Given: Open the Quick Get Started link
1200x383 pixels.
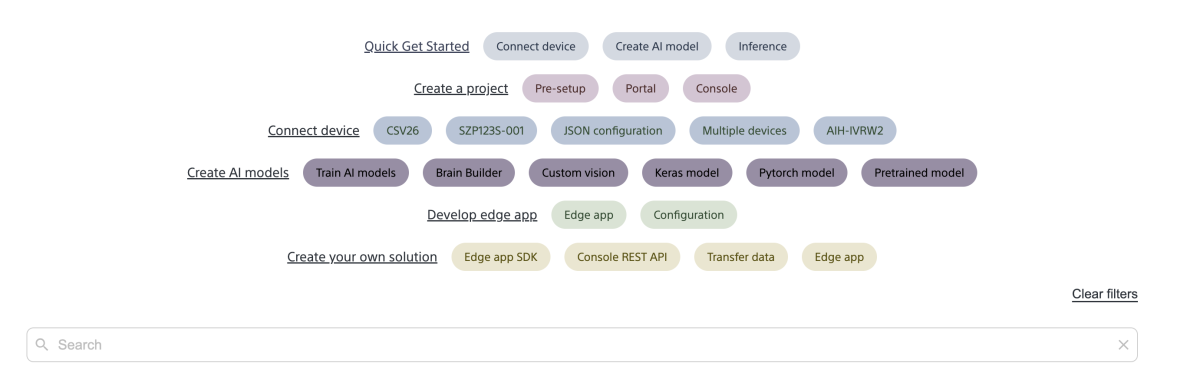Looking at the screenshot, I should tap(417, 47).
